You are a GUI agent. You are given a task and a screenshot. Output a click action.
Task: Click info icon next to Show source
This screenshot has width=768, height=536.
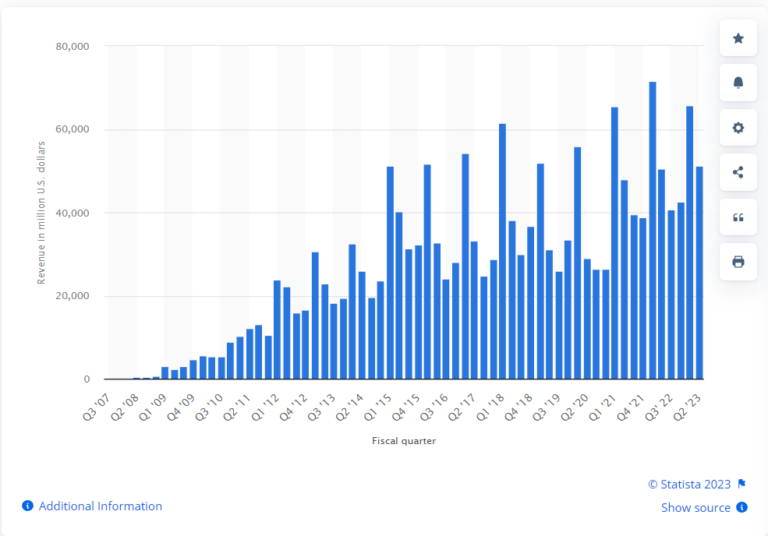point(742,507)
